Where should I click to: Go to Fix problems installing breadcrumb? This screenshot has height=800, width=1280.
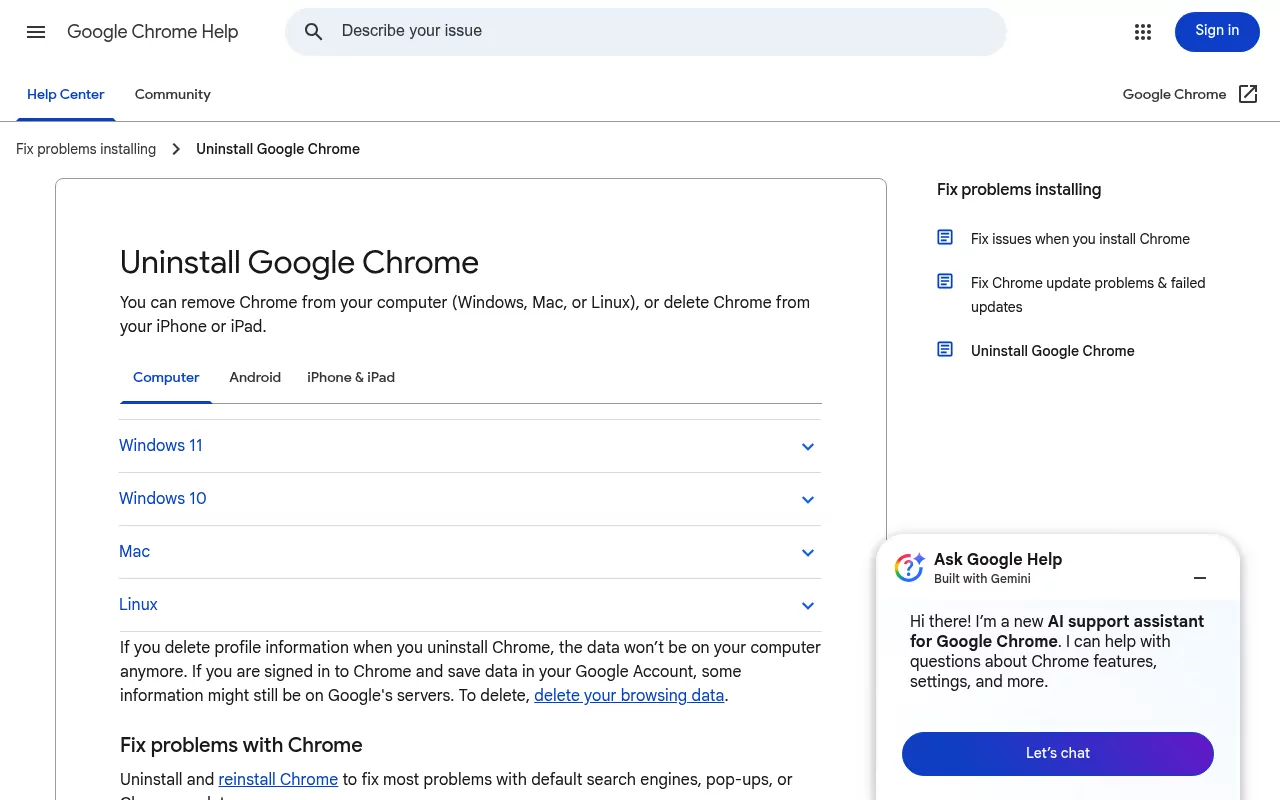pos(86,149)
